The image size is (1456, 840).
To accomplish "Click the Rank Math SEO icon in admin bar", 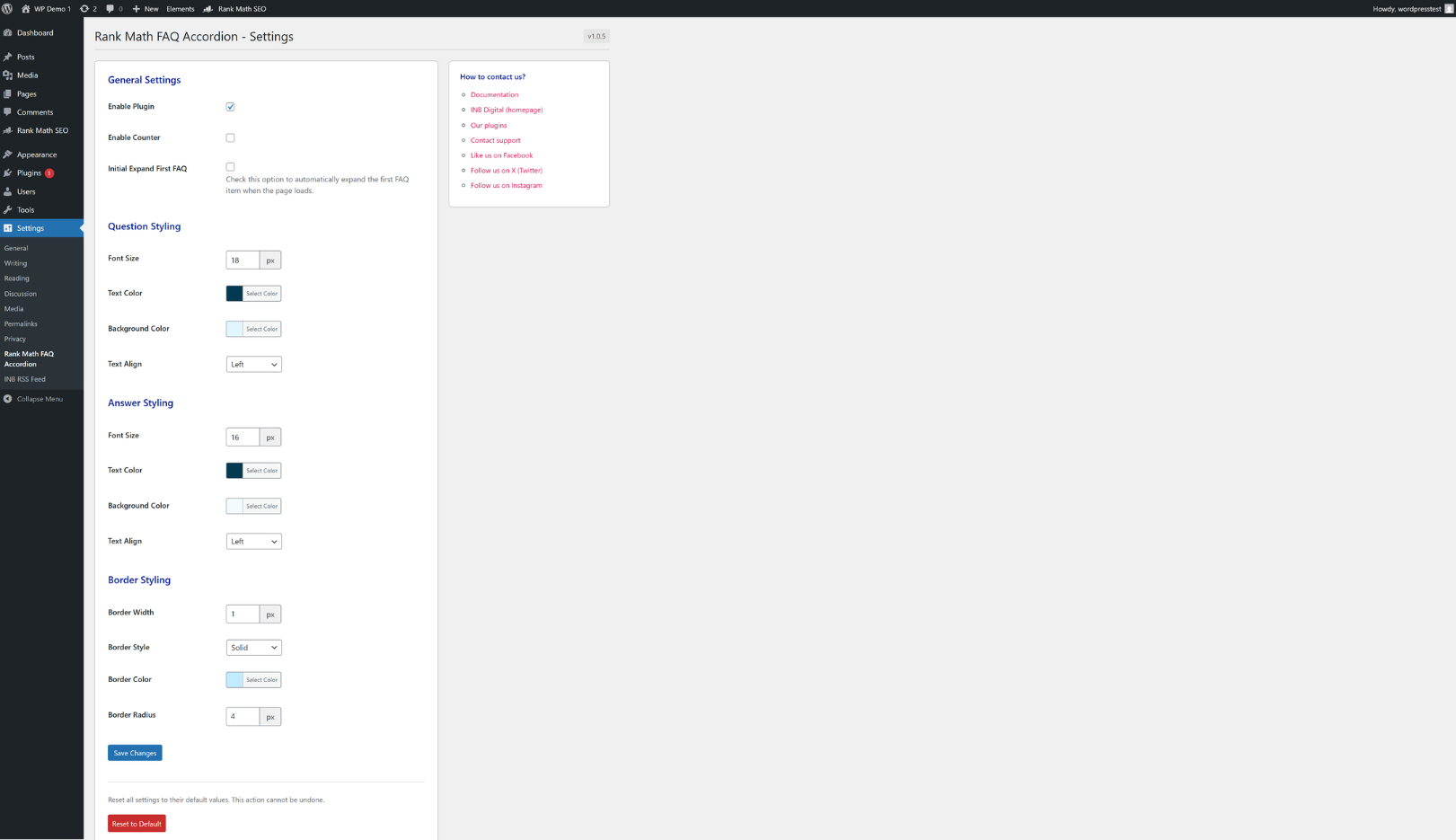I will pos(208,8).
